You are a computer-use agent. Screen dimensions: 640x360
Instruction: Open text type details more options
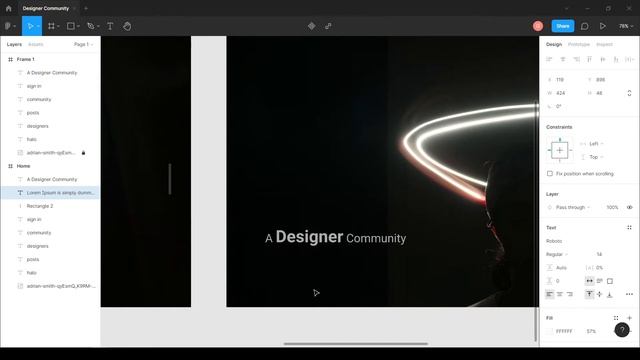[629, 294]
